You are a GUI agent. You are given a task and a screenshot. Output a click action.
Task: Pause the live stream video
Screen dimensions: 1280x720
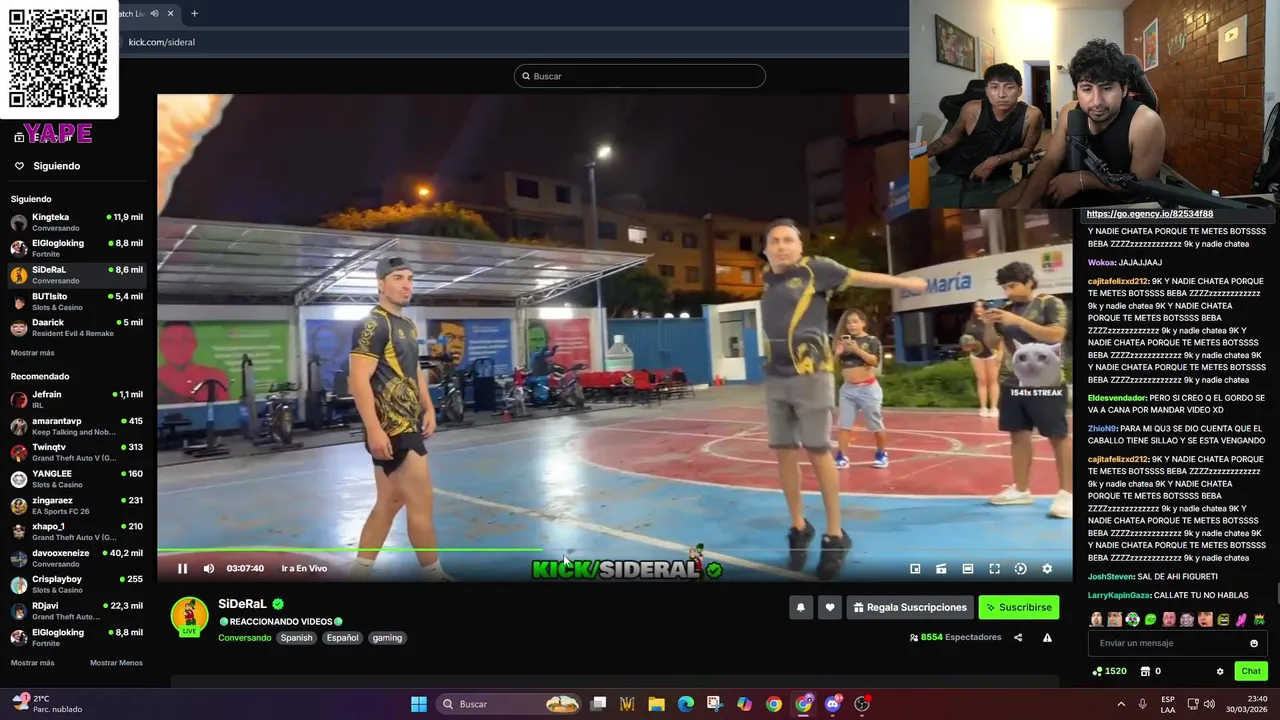[182, 568]
